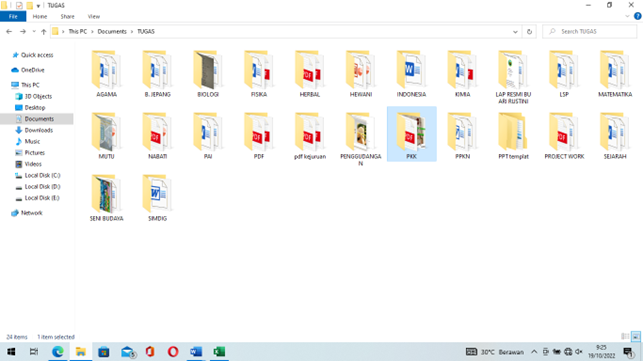Screen dimensions: 643x361
Task: Open Excel from the taskbar
Action: pyautogui.click(x=219, y=352)
